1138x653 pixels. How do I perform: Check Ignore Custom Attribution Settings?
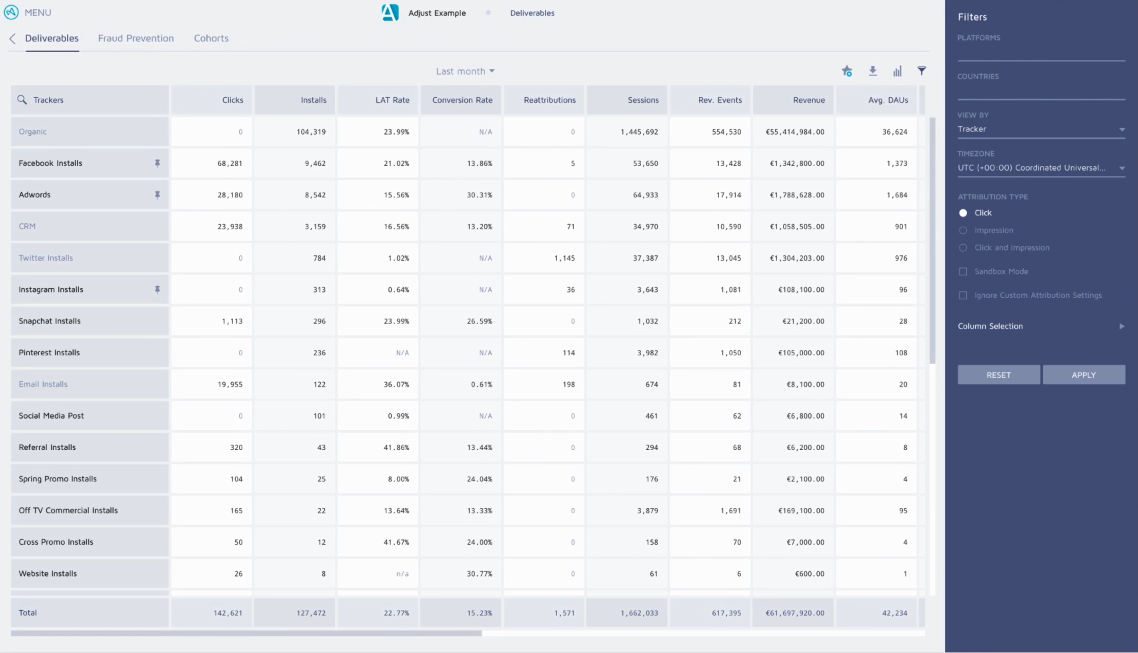(964, 296)
